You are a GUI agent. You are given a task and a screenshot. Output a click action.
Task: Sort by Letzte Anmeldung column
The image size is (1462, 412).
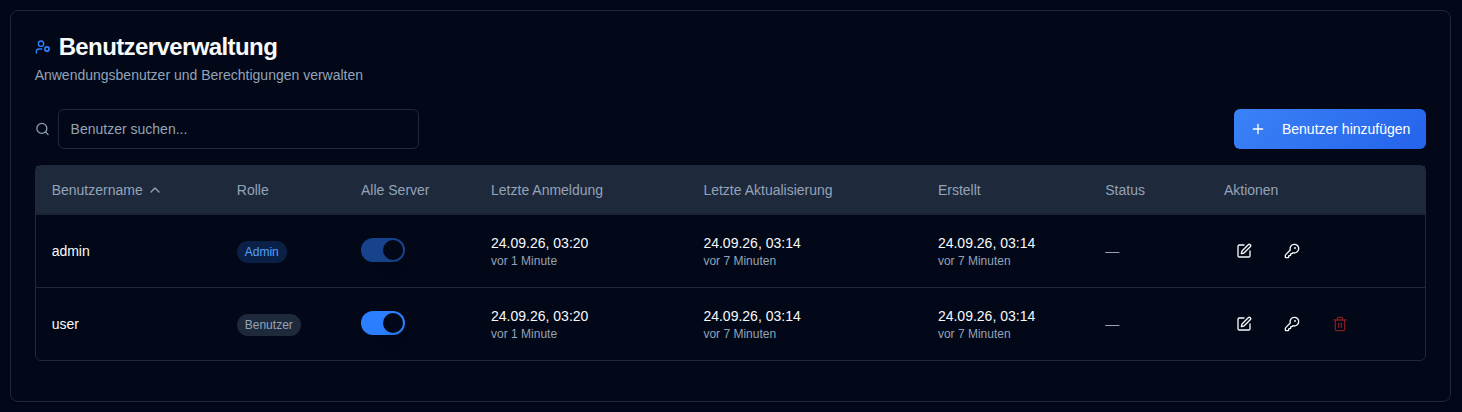pyautogui.click(x=547, y=190)
